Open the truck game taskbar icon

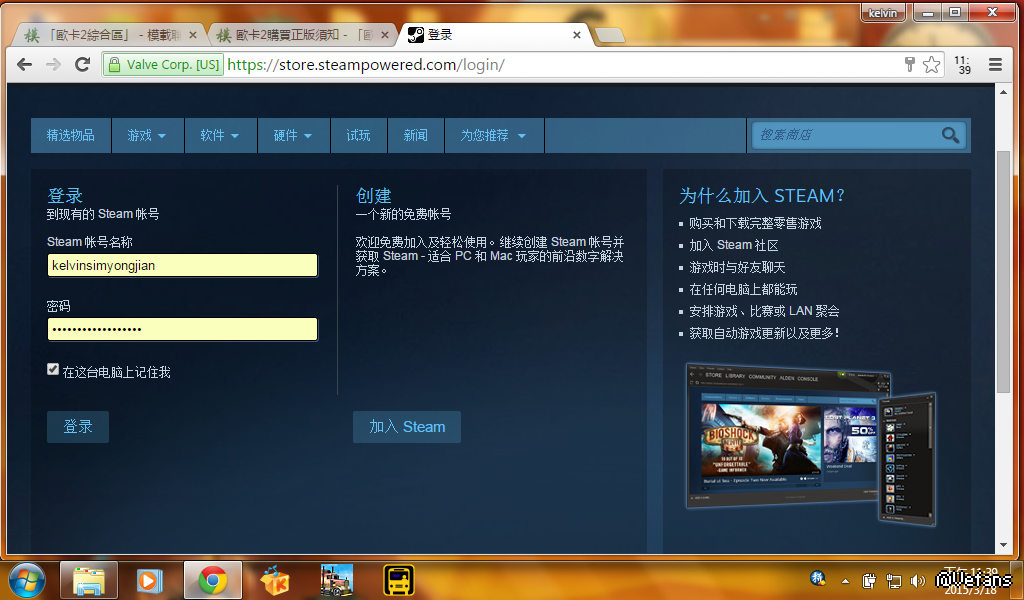click(x=337, y=580)
